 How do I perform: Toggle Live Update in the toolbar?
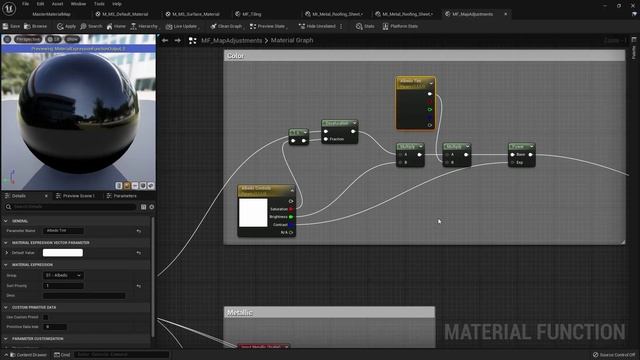pyautogui.click(x=182, y=26)
